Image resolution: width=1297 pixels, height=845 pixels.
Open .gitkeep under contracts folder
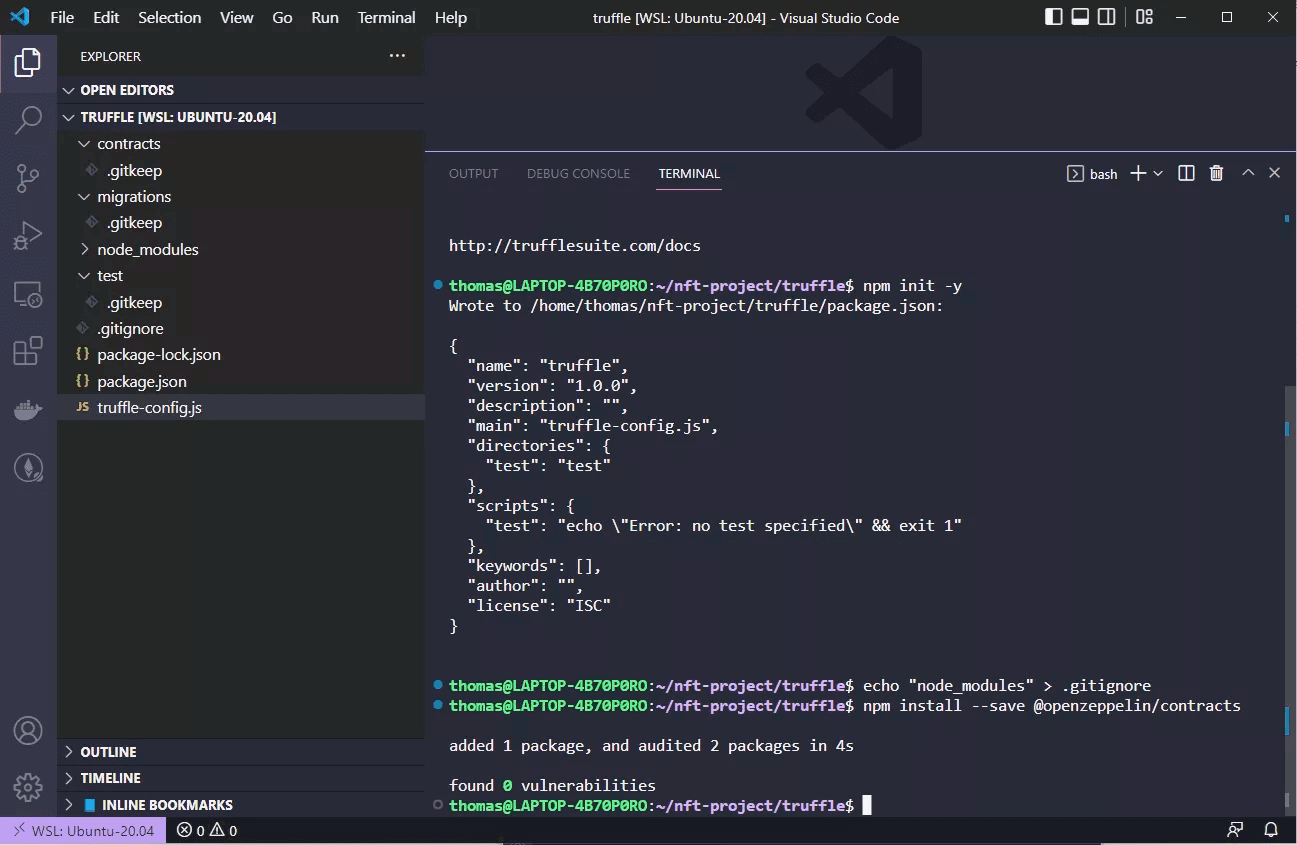tap(241, 171)
